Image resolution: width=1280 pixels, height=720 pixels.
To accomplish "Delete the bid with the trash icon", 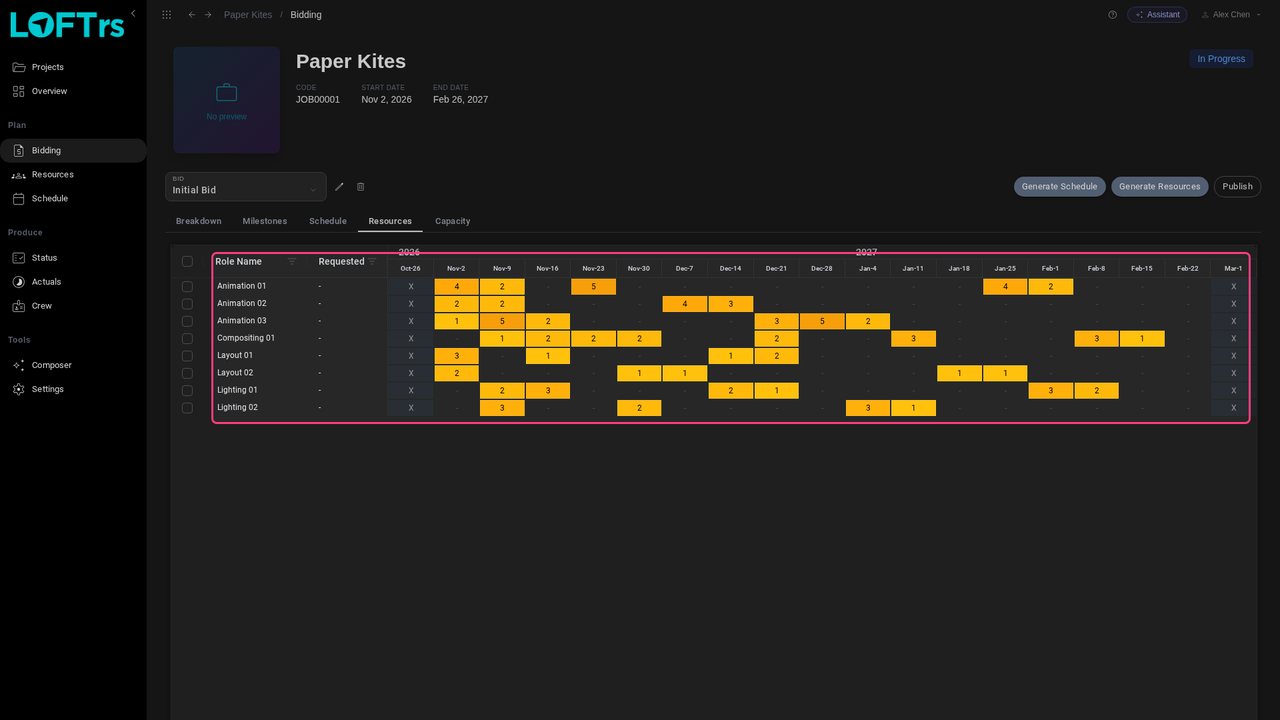I will 361,187.
